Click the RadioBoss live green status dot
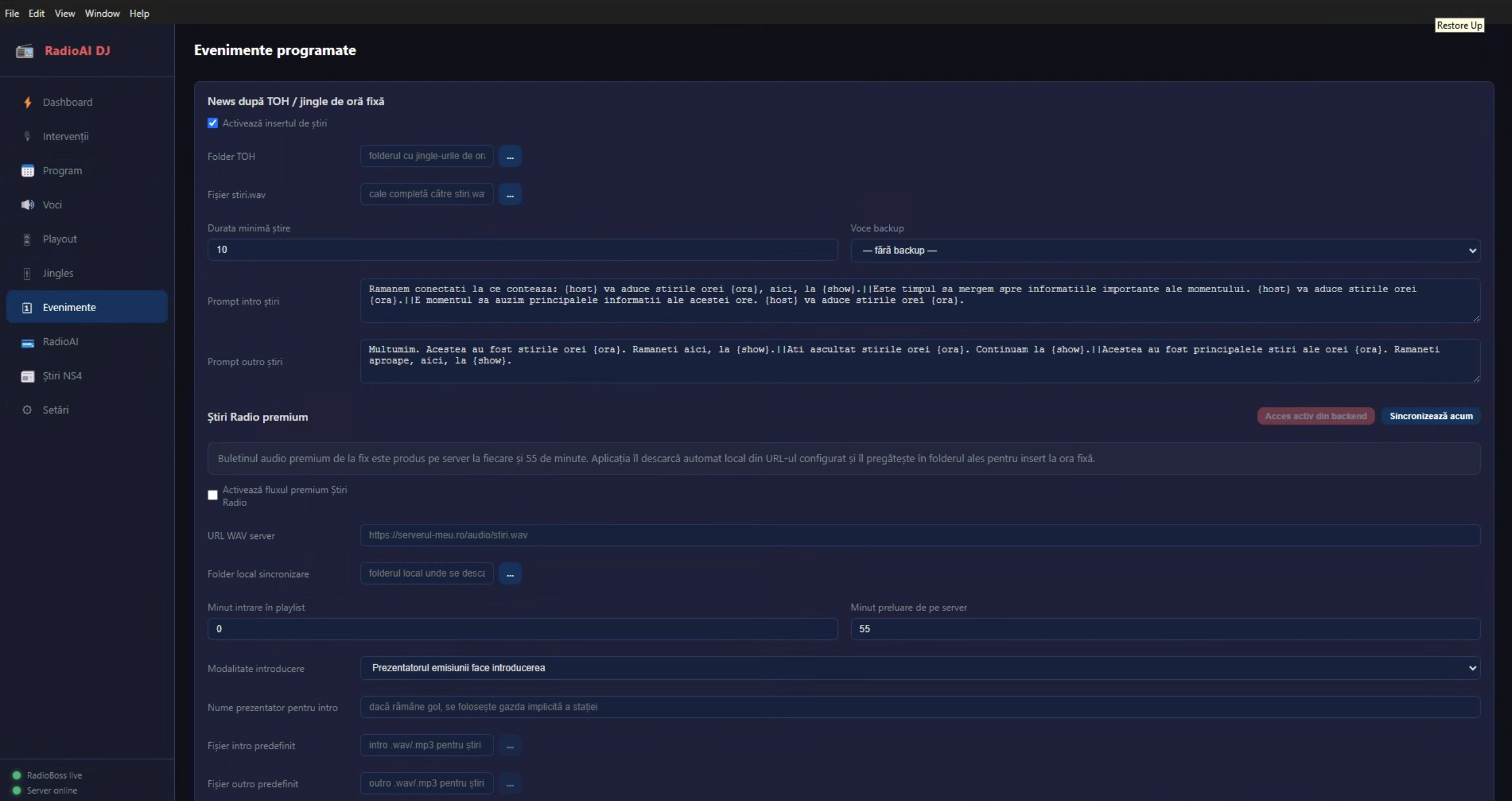1512x801 pixels. (16, 775)
